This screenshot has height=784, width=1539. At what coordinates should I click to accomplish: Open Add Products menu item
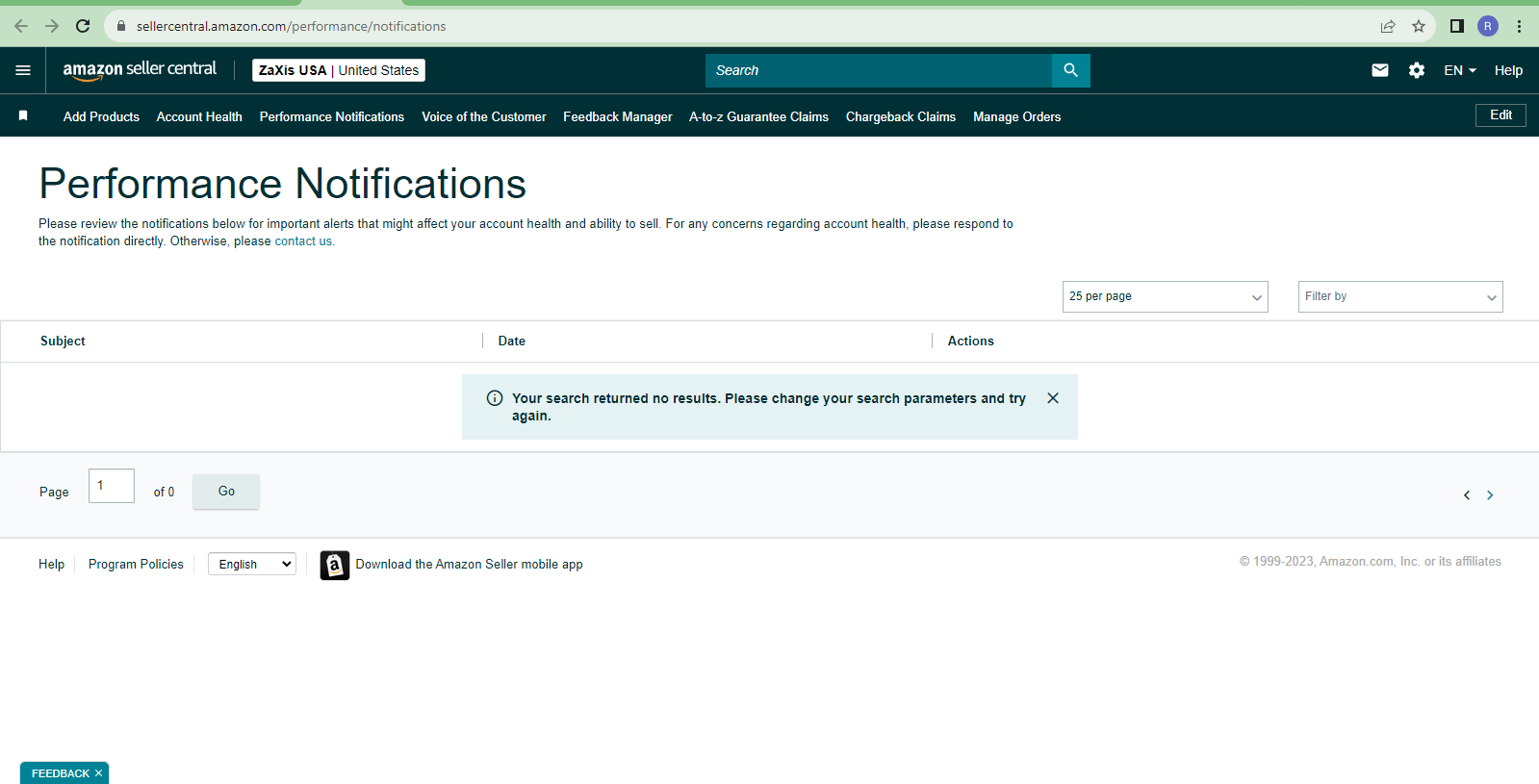pos(101,116)
